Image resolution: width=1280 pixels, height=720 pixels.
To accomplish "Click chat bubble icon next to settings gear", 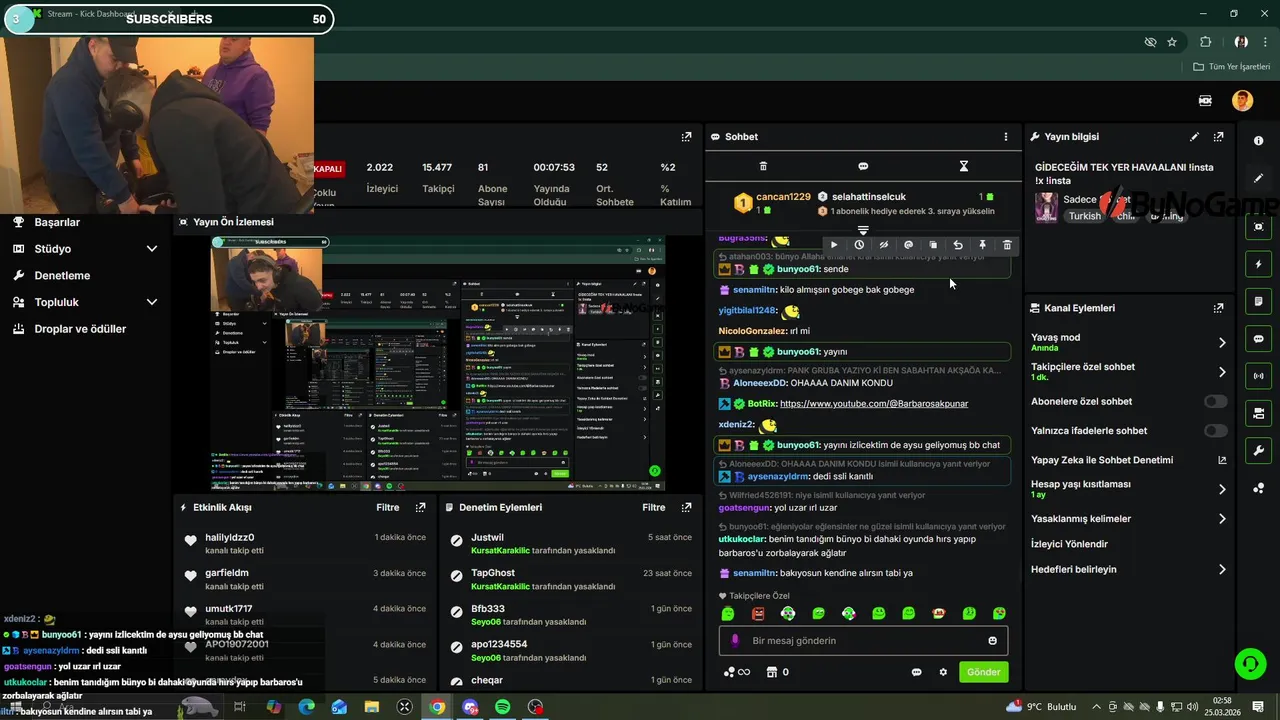I will click(916, 672).
